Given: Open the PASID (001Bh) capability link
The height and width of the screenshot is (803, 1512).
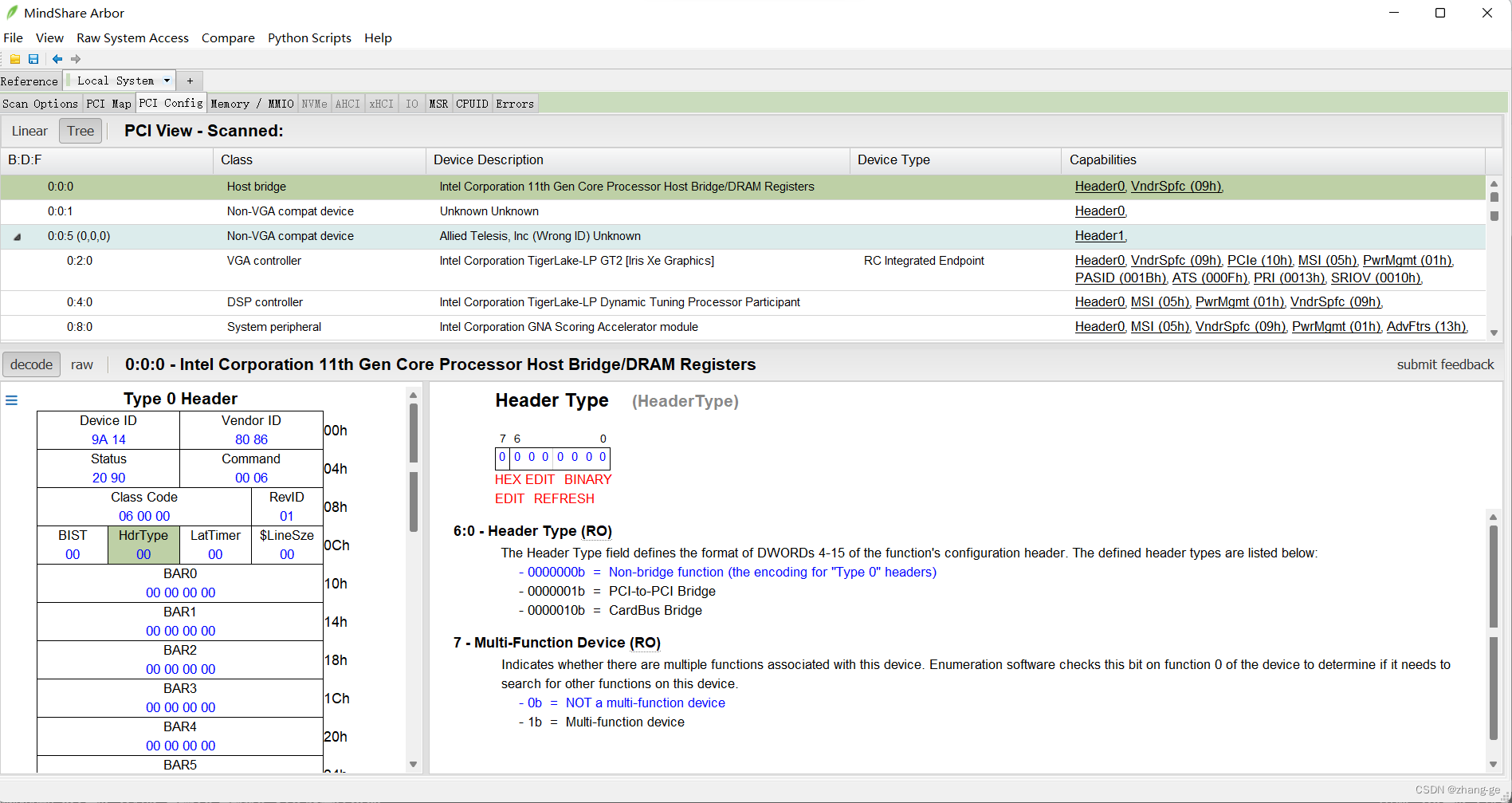Looking at the screenshot, I should click(x=1120, y=278).
